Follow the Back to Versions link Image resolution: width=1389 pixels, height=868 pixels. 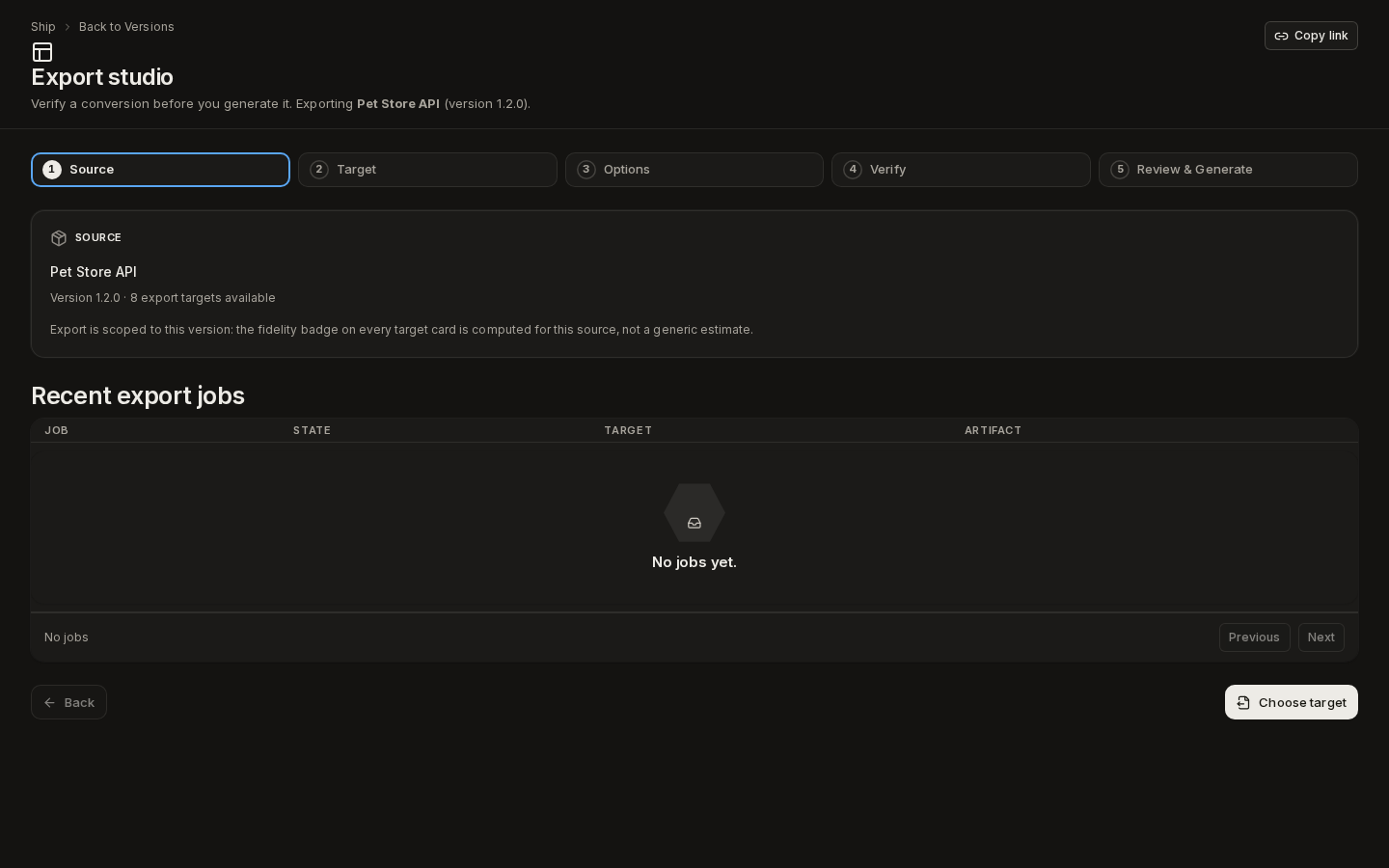click(x=126, y=27)
